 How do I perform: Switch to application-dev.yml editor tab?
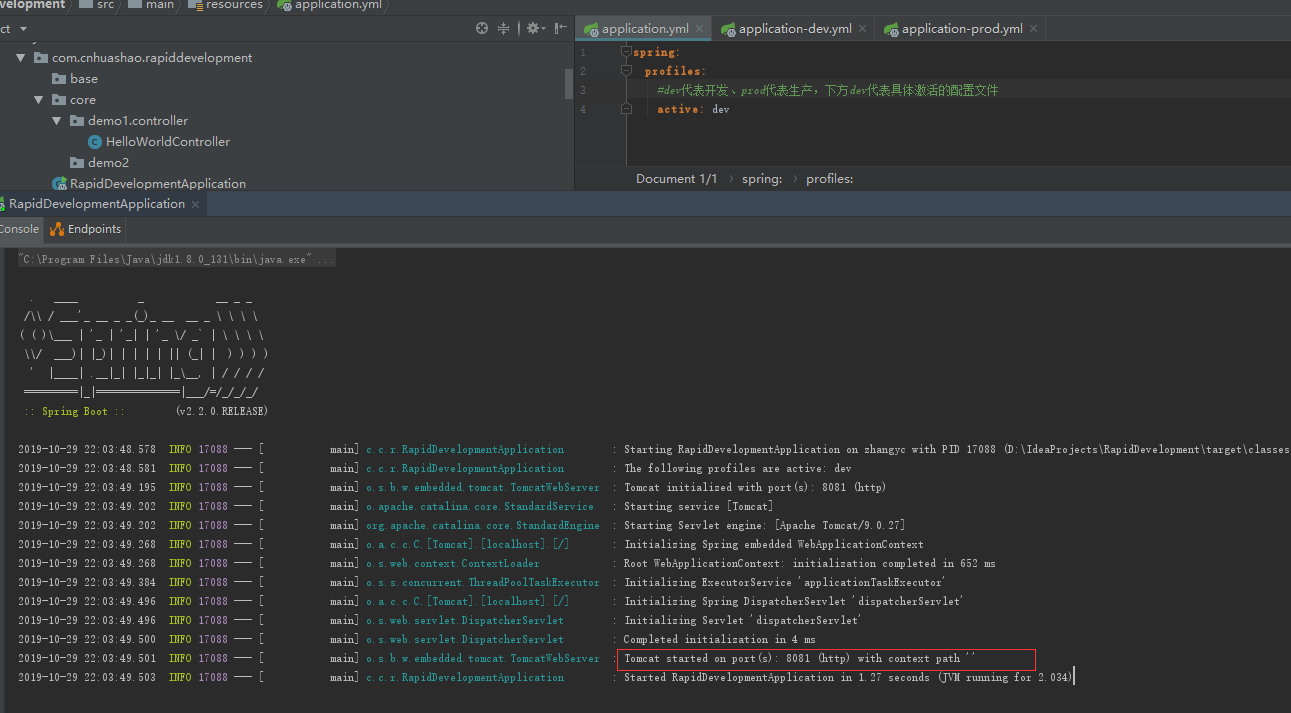click(794, 29)
